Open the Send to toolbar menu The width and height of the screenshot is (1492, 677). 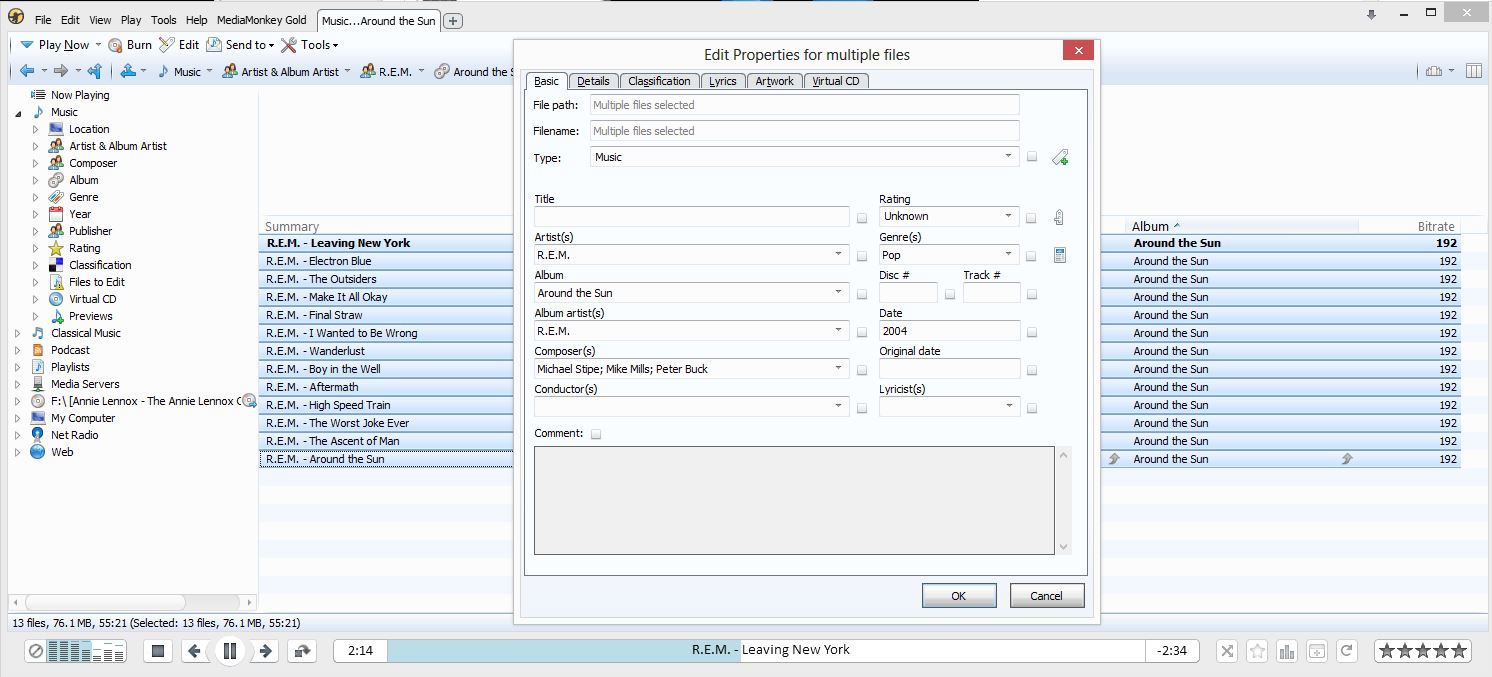pyautogui.click(x=240, y=45)
